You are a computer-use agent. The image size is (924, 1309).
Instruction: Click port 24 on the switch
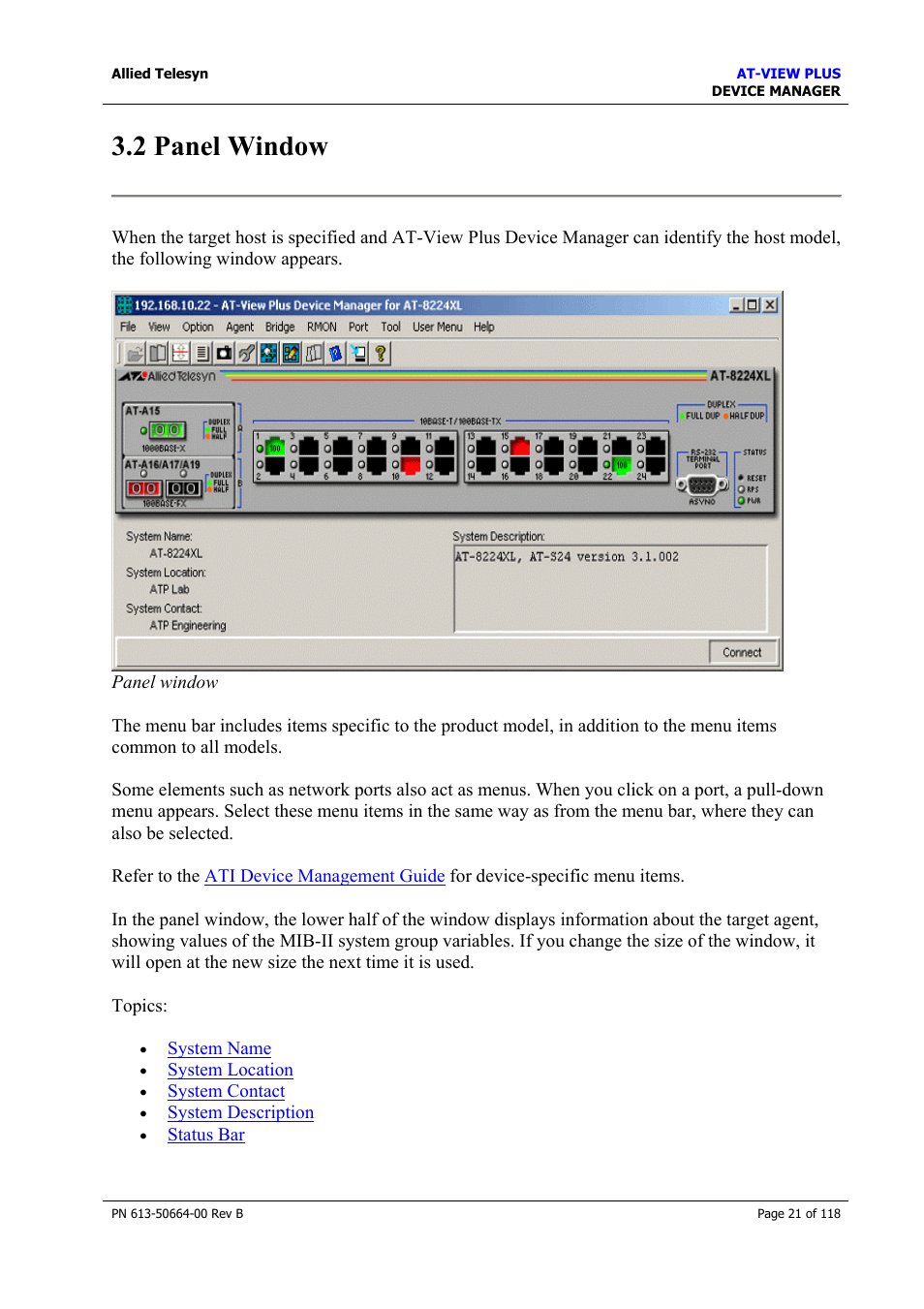point(656,466)
